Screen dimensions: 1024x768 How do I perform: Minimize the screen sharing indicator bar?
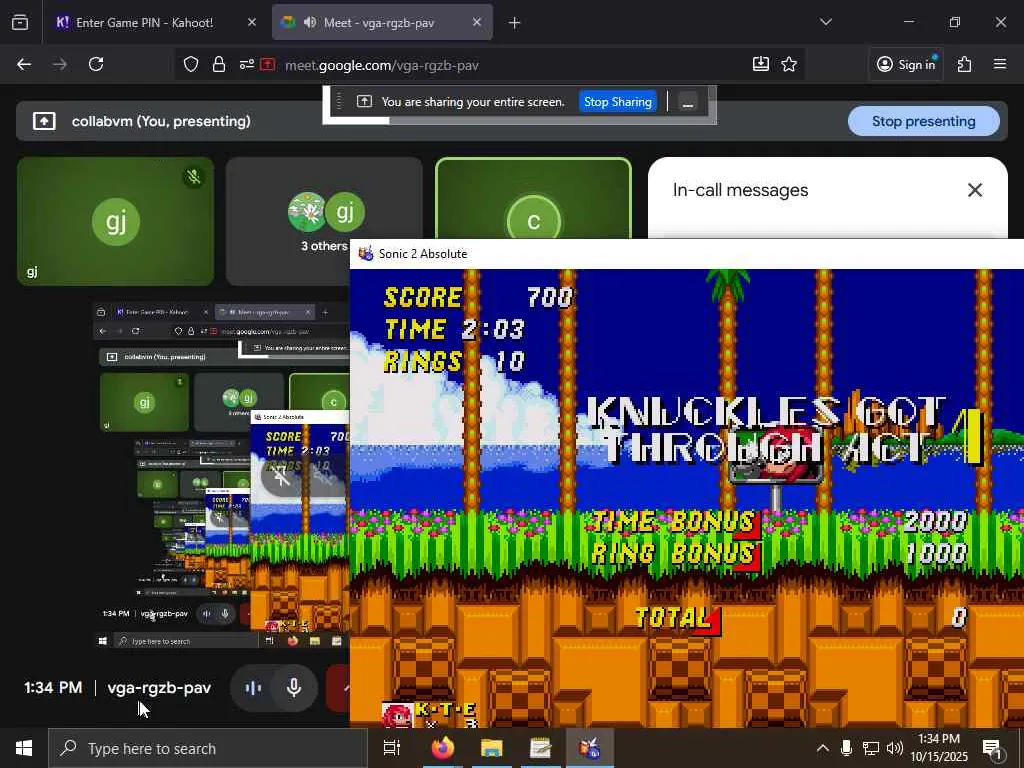click(x=687, y=103)
